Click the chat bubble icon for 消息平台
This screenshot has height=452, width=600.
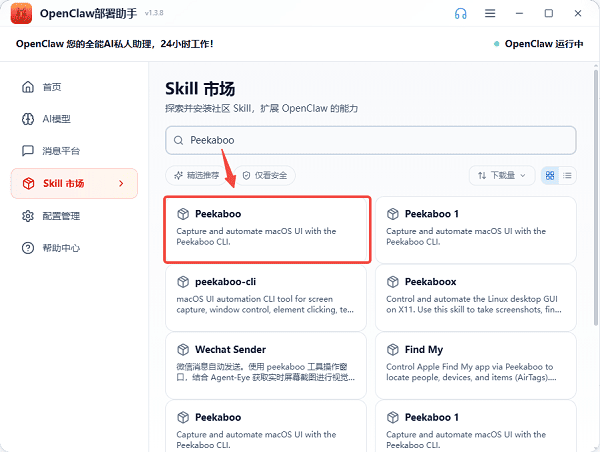(28, 151)
